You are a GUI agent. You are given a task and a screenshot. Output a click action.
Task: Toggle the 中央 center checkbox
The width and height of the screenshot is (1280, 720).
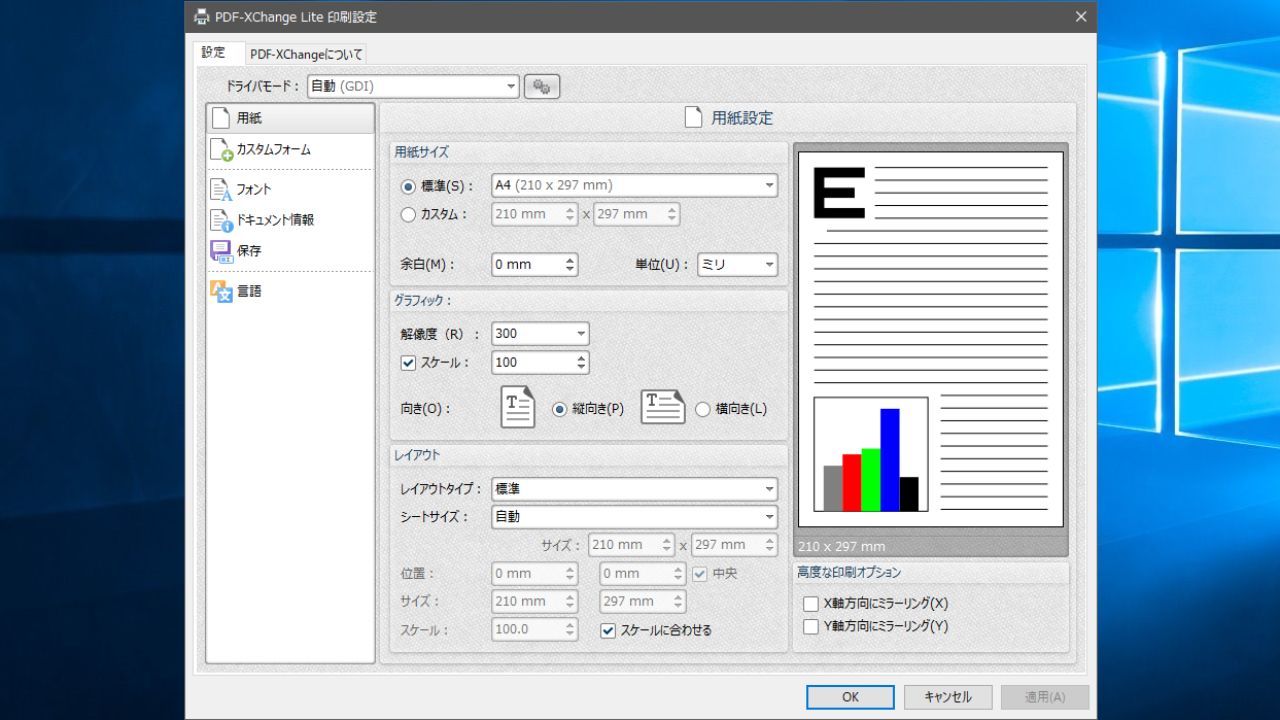coord(700,574)
